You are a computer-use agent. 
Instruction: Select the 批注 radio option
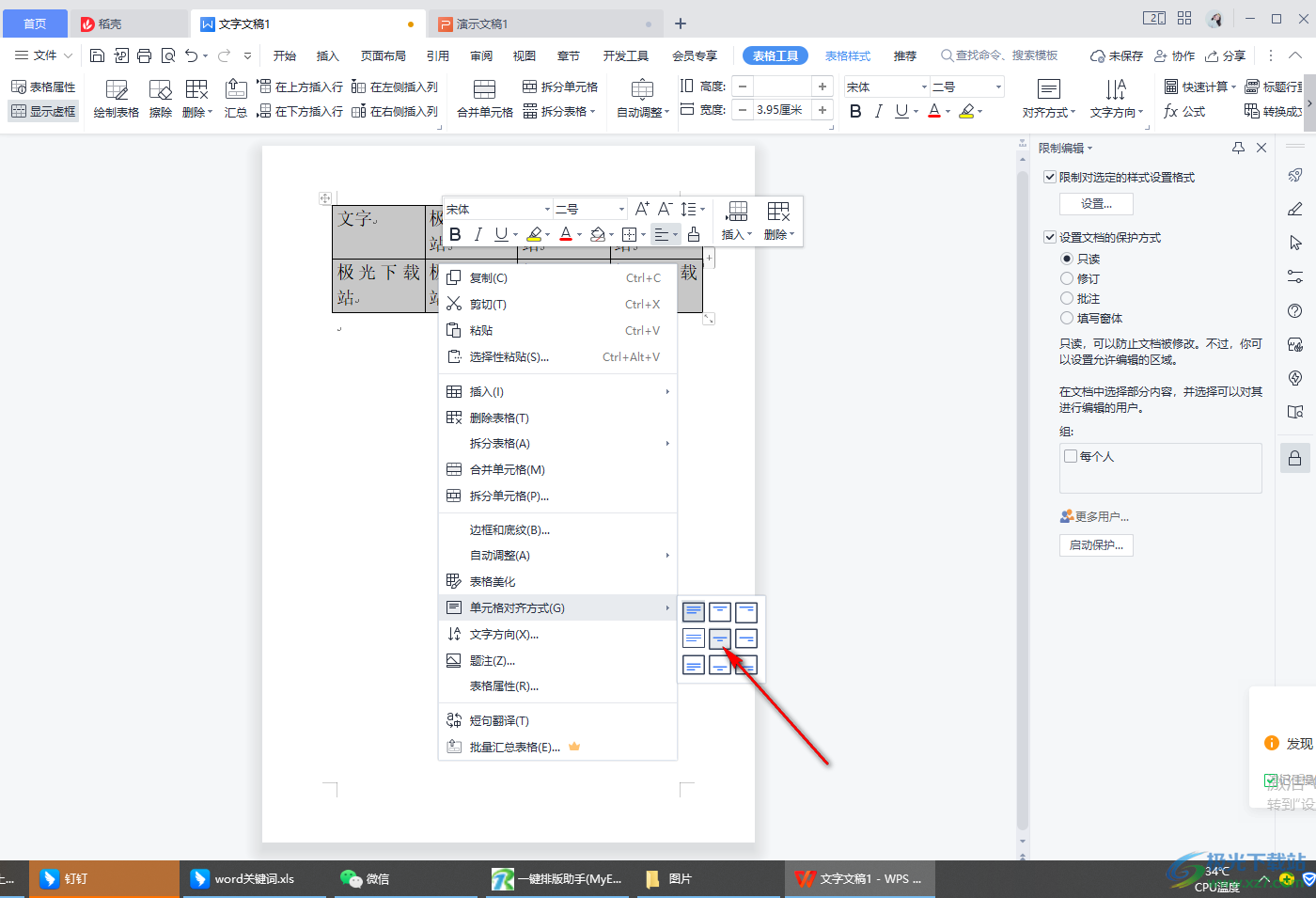1067,298
